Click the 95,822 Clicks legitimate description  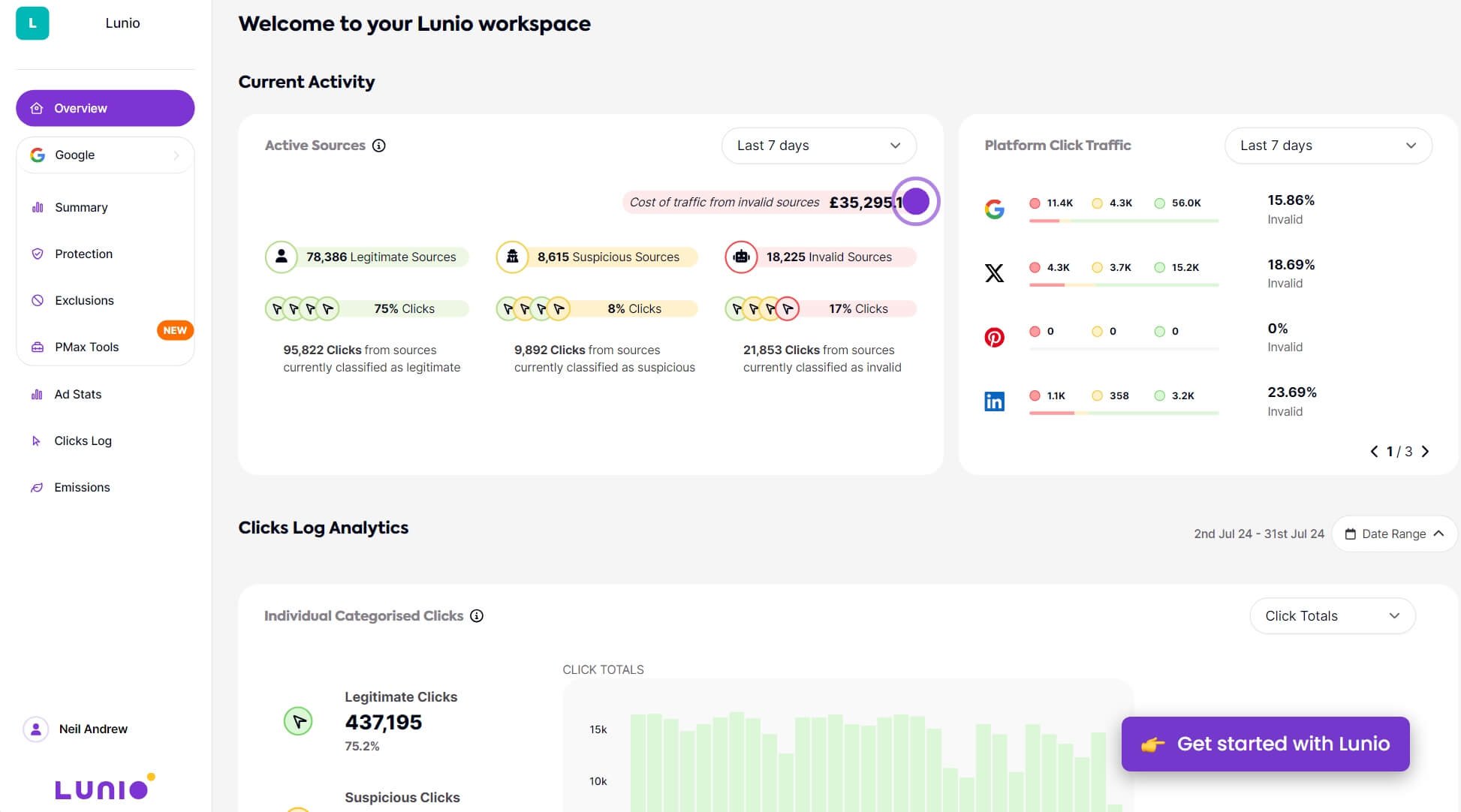tap(372, 359)
